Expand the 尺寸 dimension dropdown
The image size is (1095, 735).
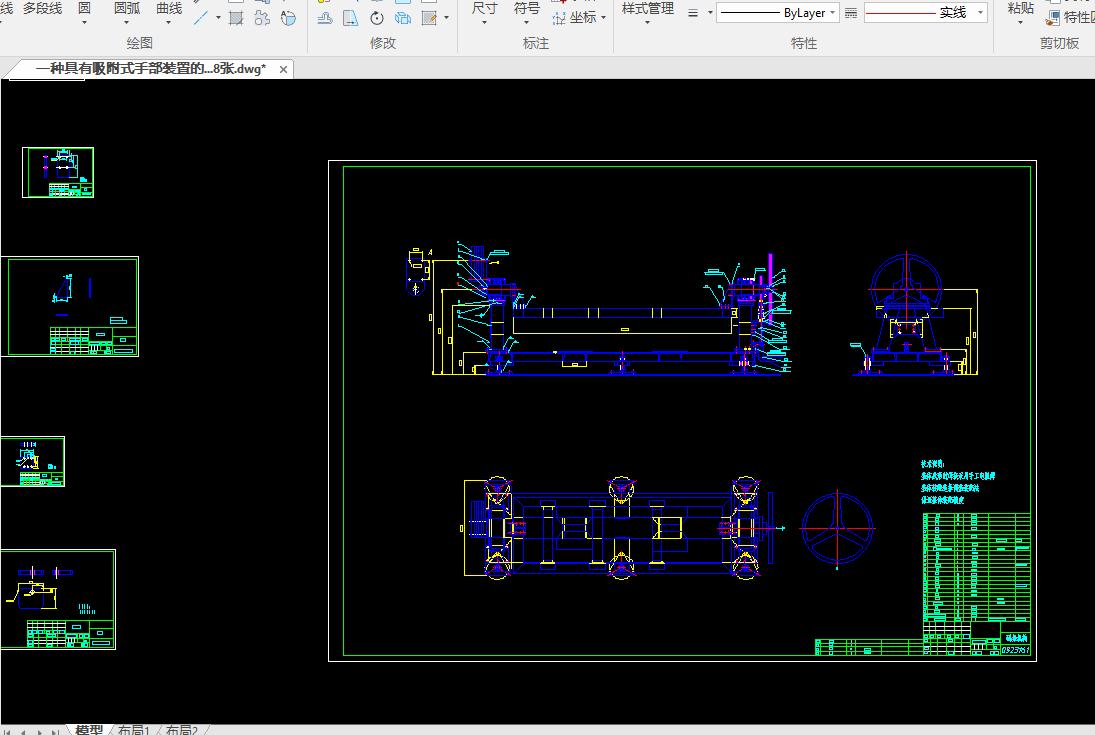pos(484,22)
